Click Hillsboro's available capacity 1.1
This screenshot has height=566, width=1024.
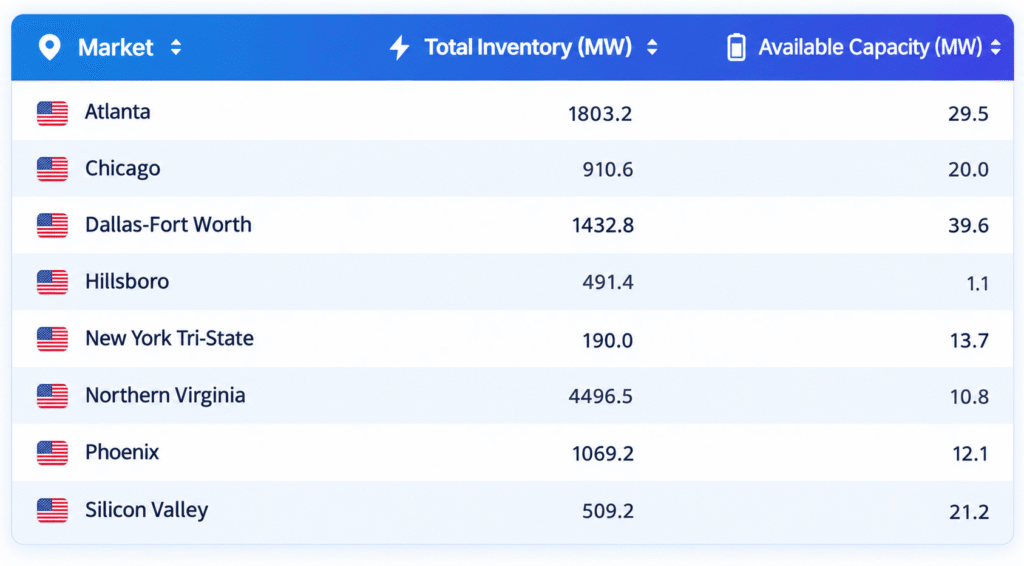pos(978,284)
